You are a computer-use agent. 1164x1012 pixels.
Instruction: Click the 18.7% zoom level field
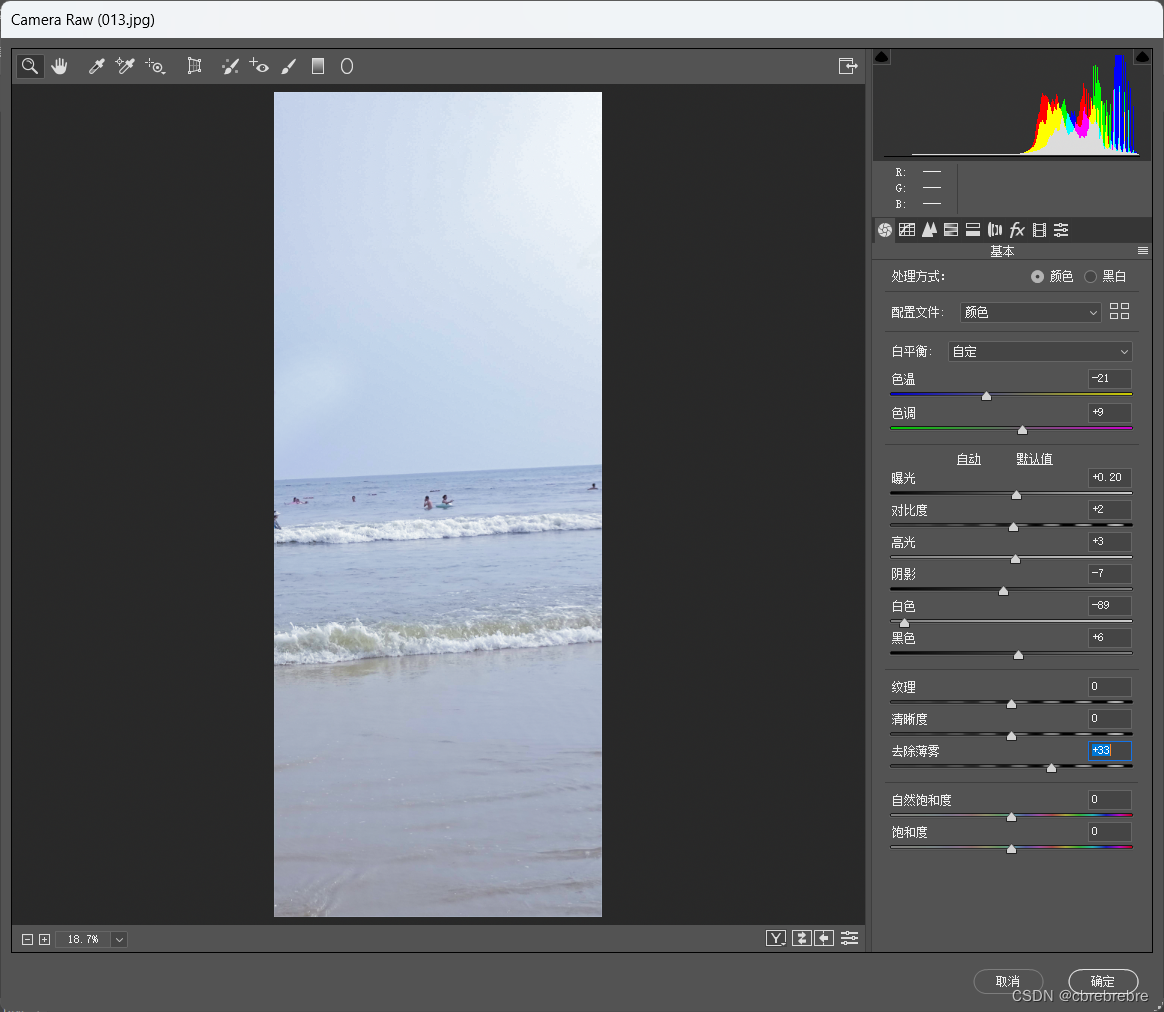(x=83, y=939)
